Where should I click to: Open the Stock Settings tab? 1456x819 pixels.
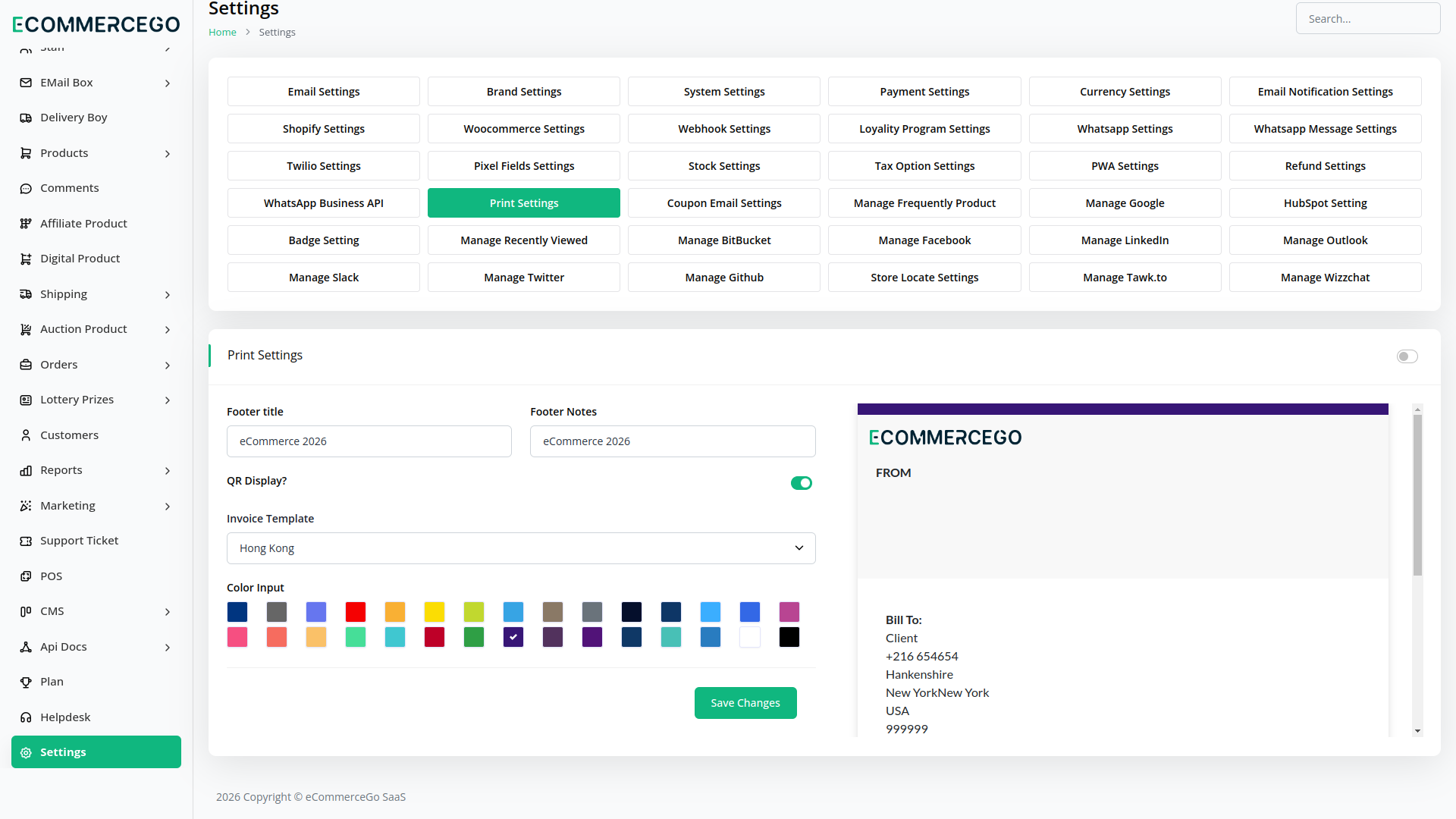tap(724, 166)
